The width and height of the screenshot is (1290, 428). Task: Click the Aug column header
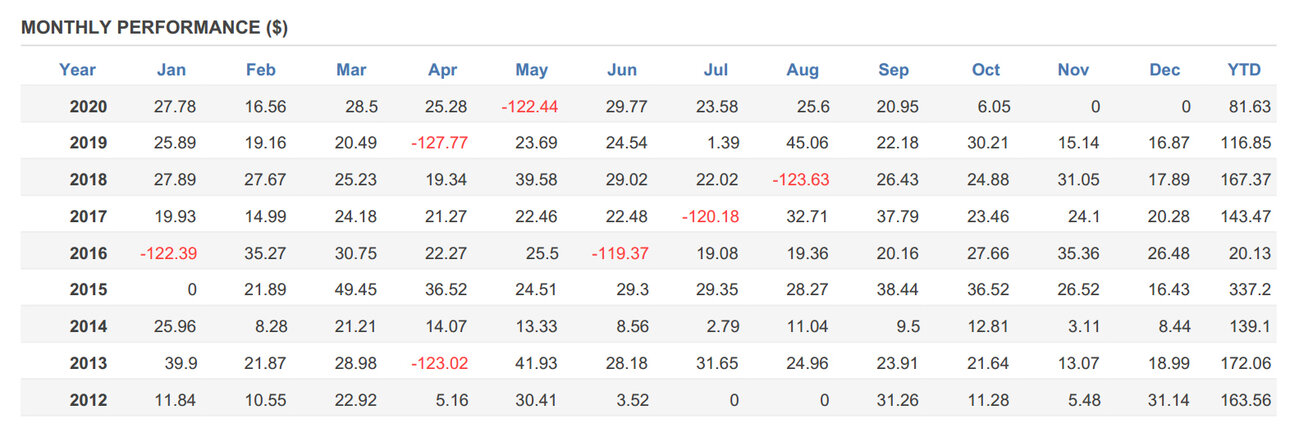pyautogui.click(x=802, y=70)
